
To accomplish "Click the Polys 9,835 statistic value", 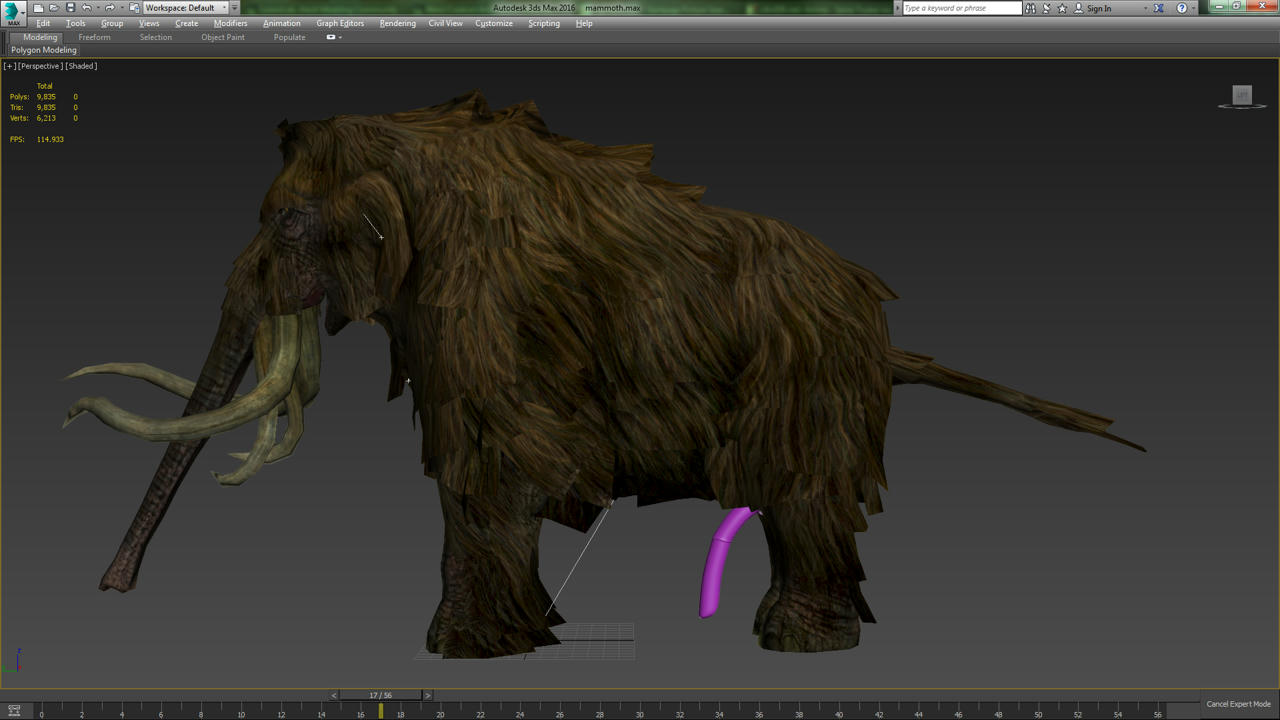I will [x=46, y=97].
